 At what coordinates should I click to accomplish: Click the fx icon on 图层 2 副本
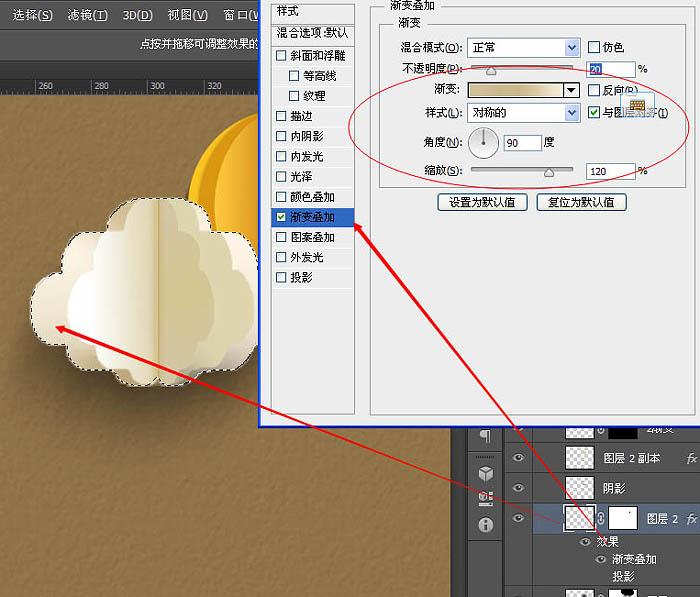point(692,458)
